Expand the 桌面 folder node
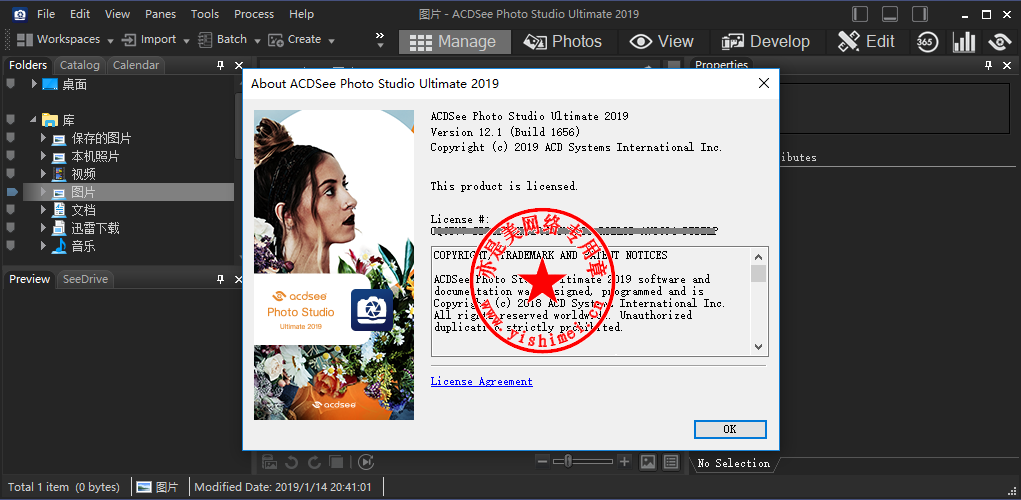The image size is (1021, 500). coord(35,84)
